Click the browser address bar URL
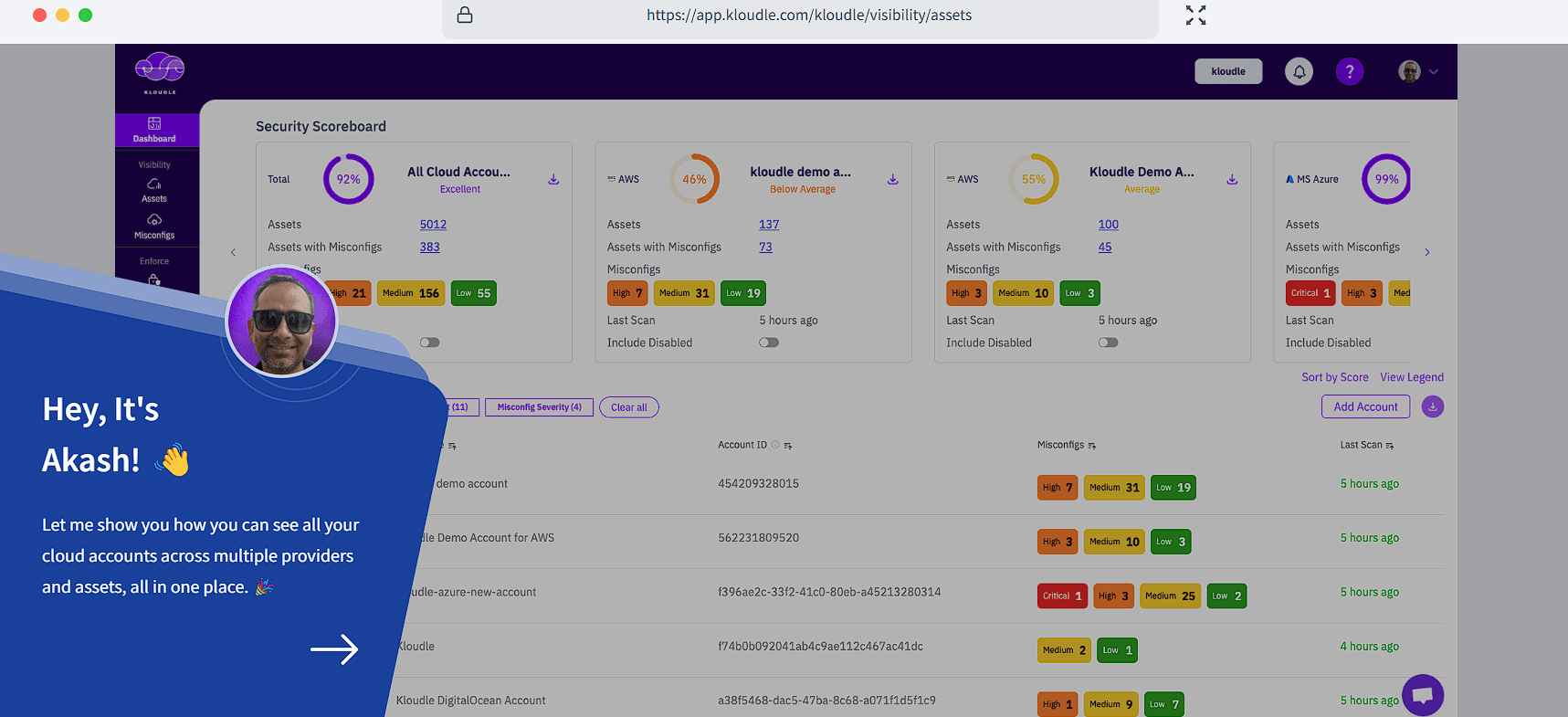The height and width of the screenshot is (717, 1568). point(809,15)
